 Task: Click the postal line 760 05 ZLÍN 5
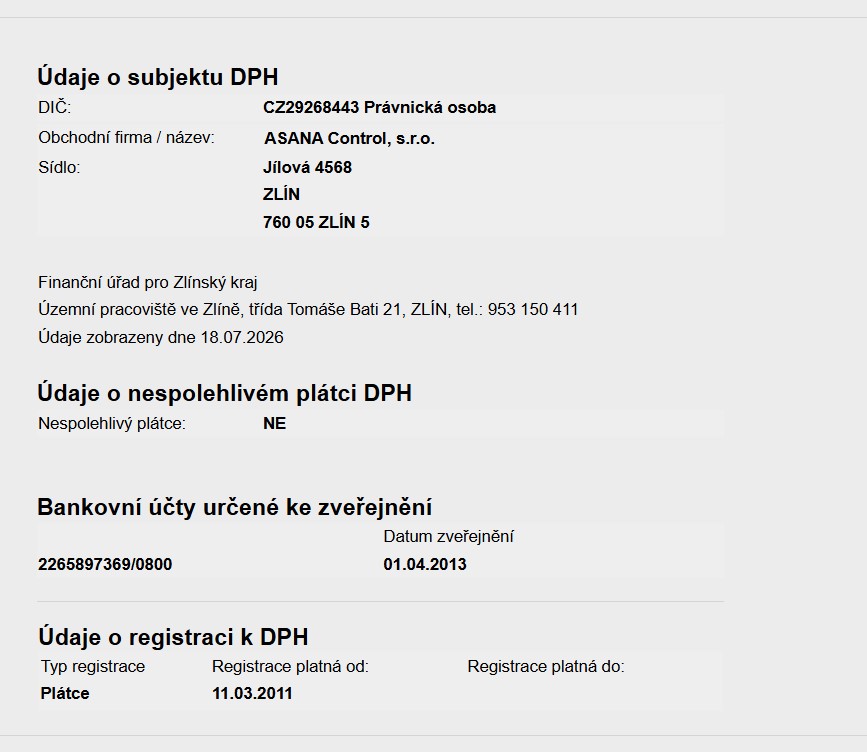(316, 222)
